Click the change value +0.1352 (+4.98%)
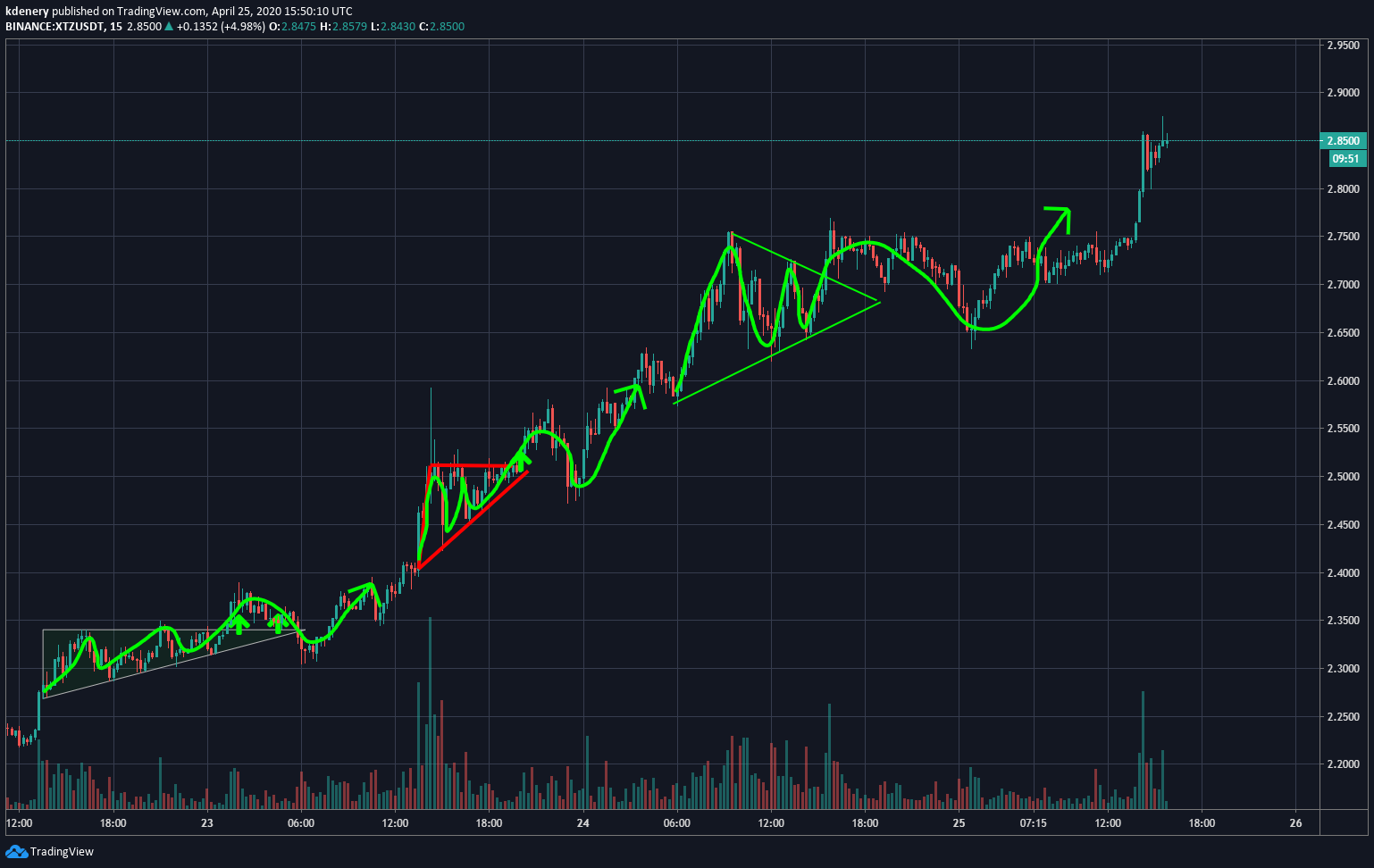 tap(221, 26)
